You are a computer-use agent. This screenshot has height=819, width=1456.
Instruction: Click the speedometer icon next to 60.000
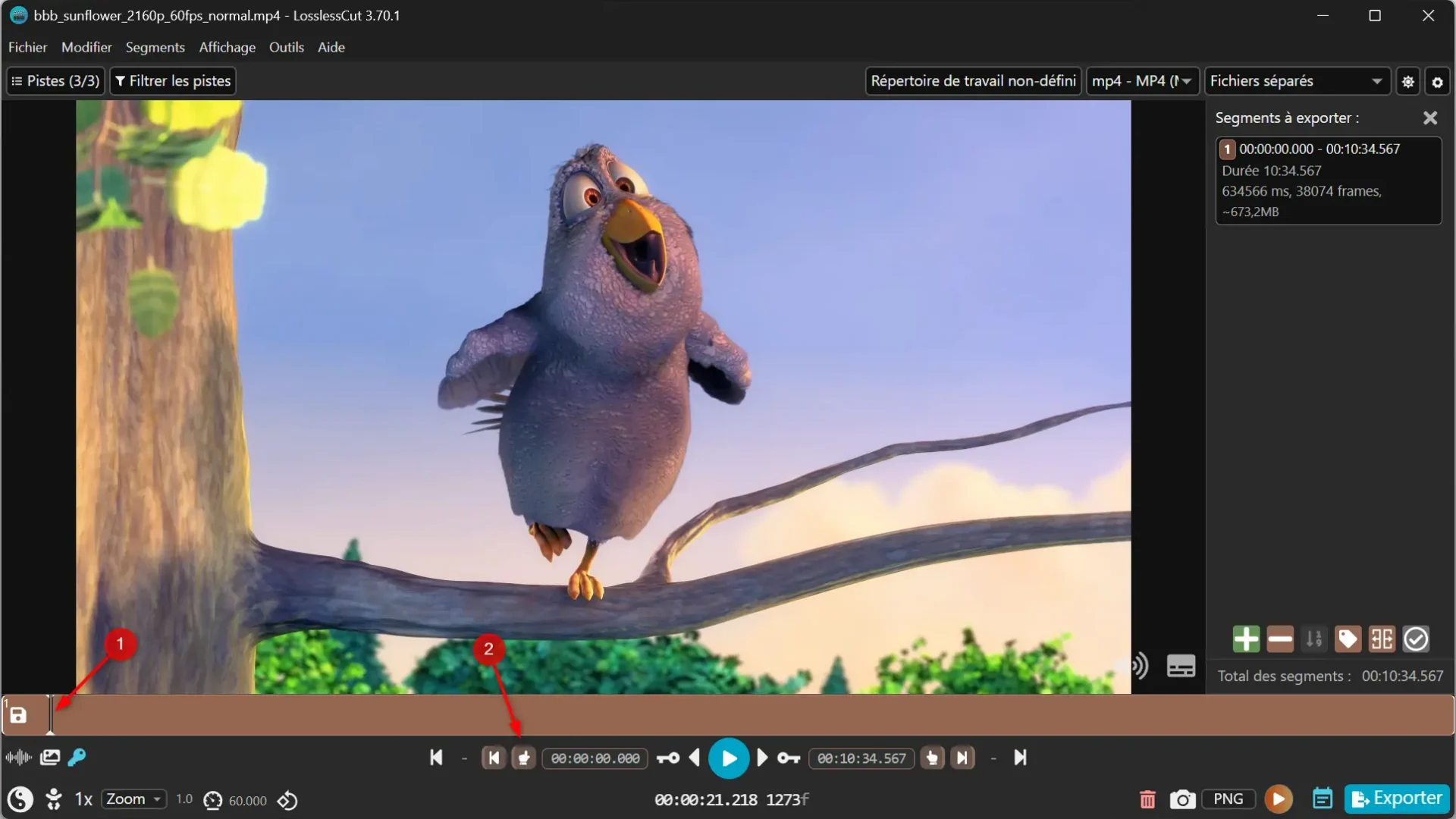tap(213, 801)
